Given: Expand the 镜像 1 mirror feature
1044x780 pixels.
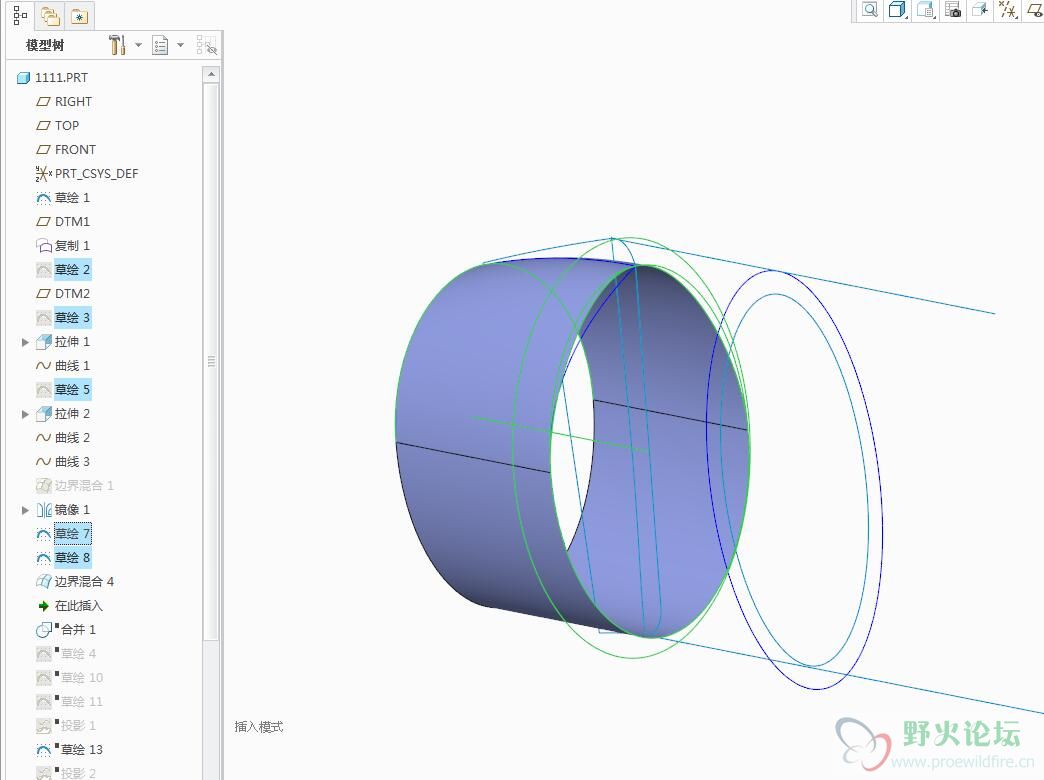Looking at the screenshot, I should click(25, 510).
